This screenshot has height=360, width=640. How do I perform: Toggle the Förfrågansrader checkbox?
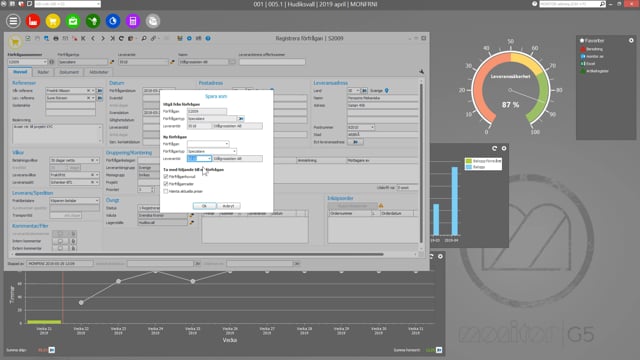[x=166, y=184]
